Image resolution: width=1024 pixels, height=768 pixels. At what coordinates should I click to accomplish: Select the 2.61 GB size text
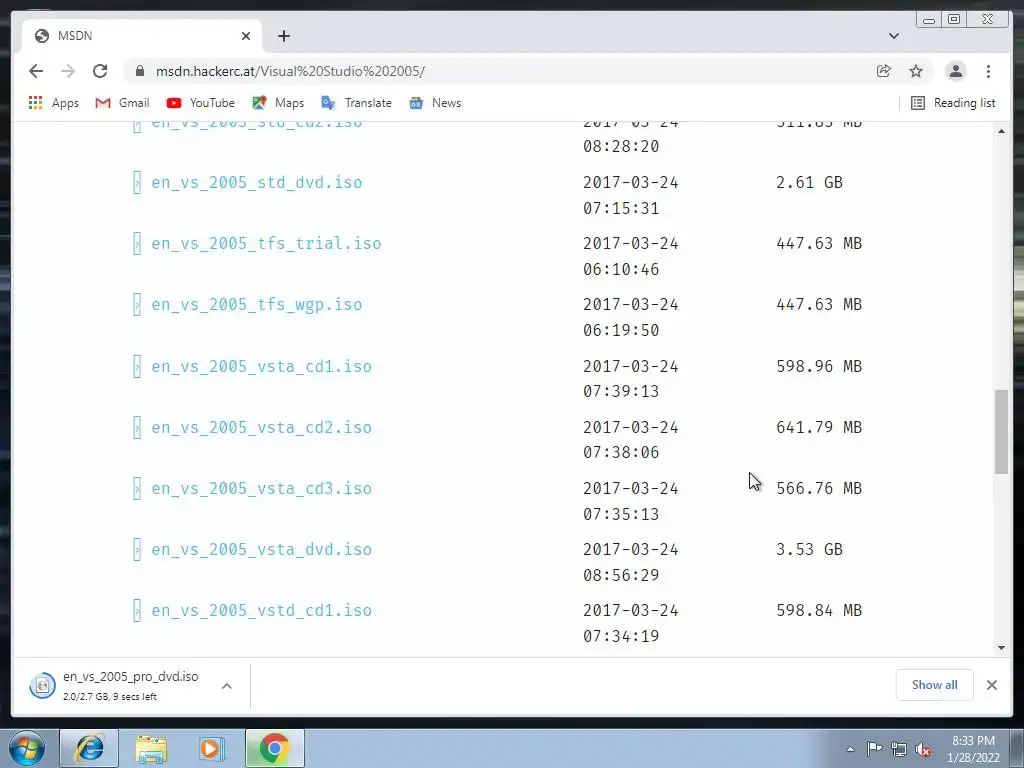click(809, 182)
